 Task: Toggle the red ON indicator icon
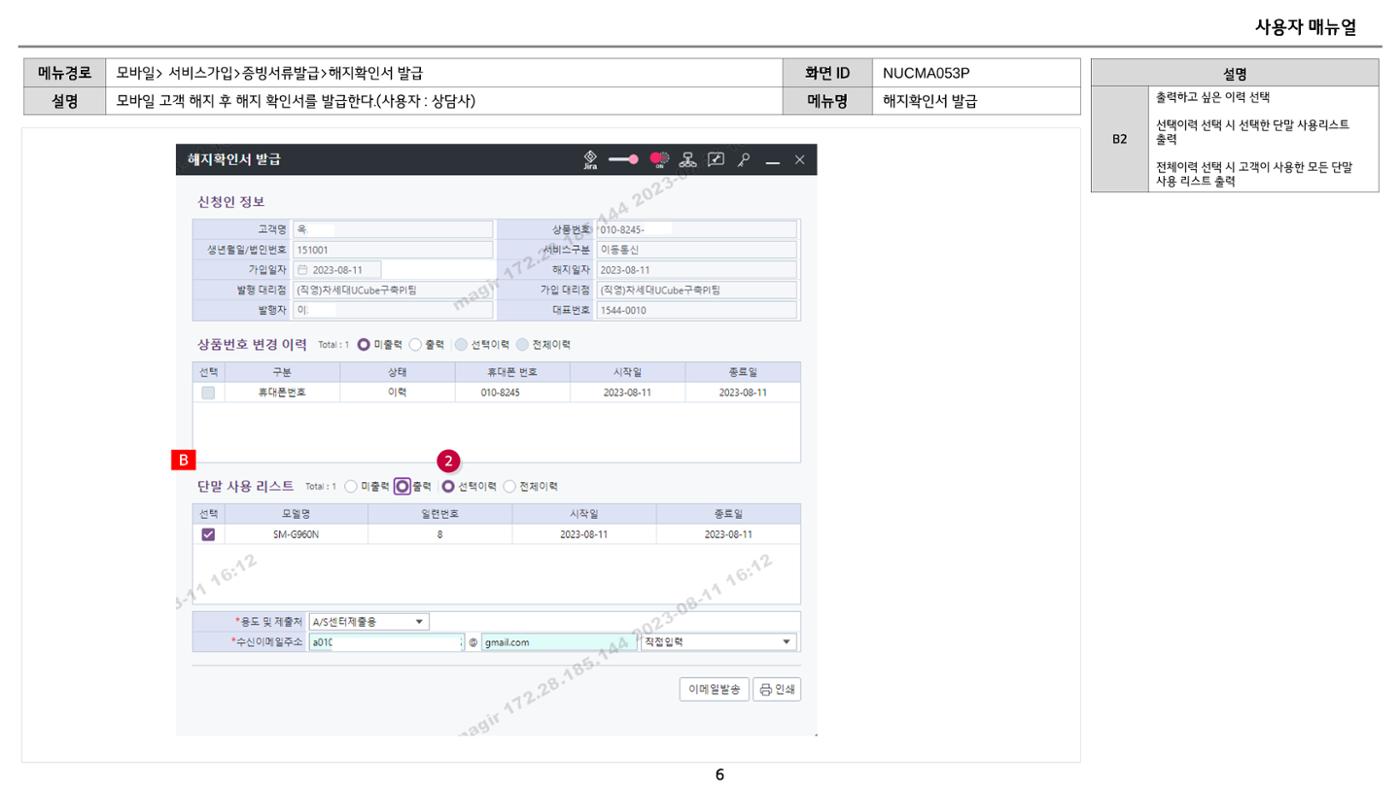point(660,160)
